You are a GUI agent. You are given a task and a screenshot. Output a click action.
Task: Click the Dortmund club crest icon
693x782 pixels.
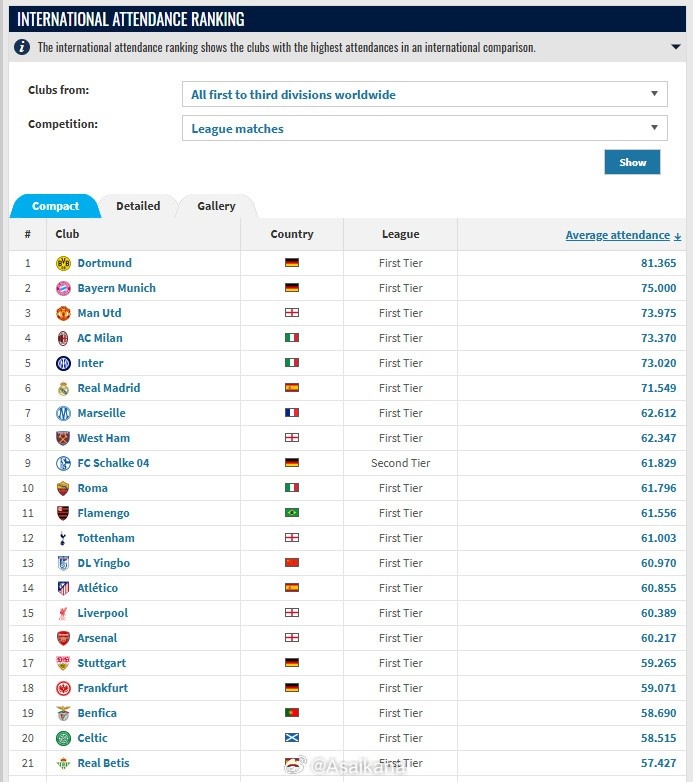(x=63, y=263)
